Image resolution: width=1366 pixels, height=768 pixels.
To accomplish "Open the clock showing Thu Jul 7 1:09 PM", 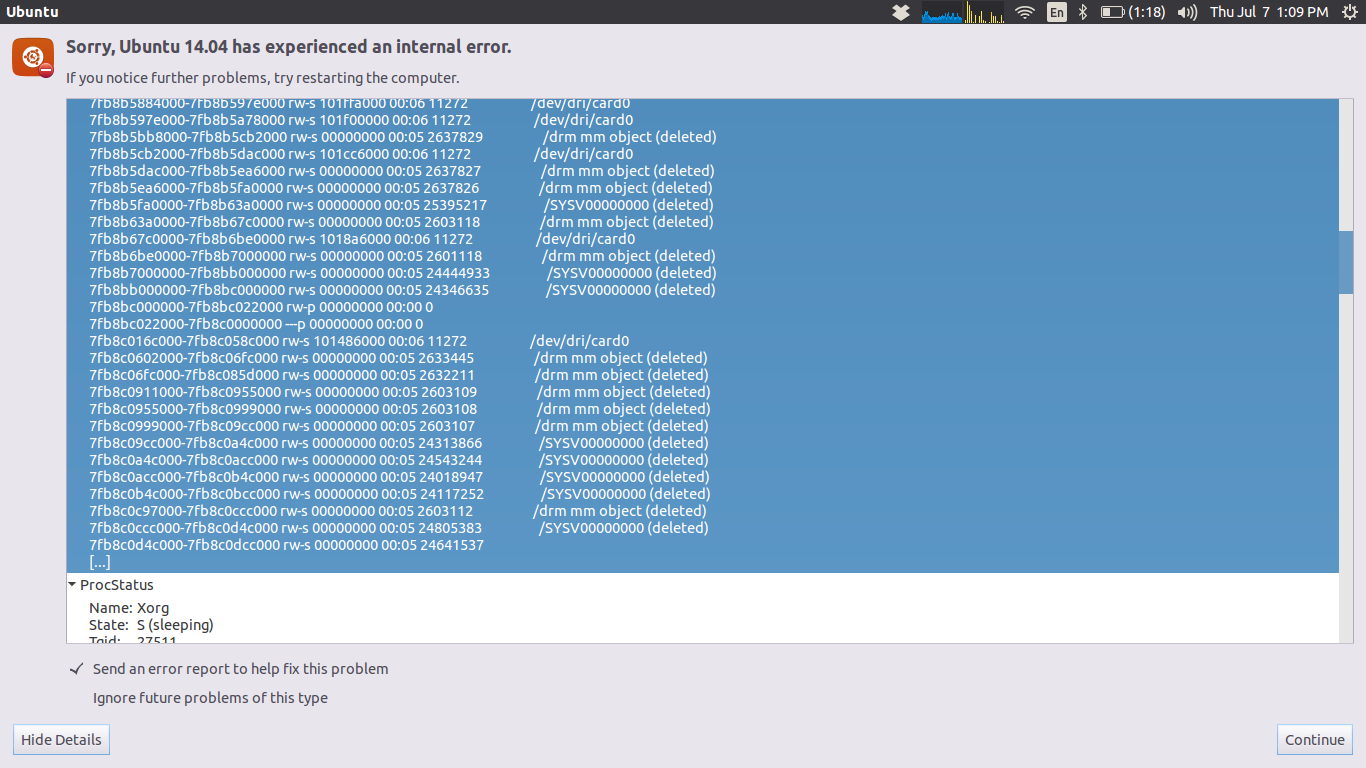I will tap(1269, 12).
